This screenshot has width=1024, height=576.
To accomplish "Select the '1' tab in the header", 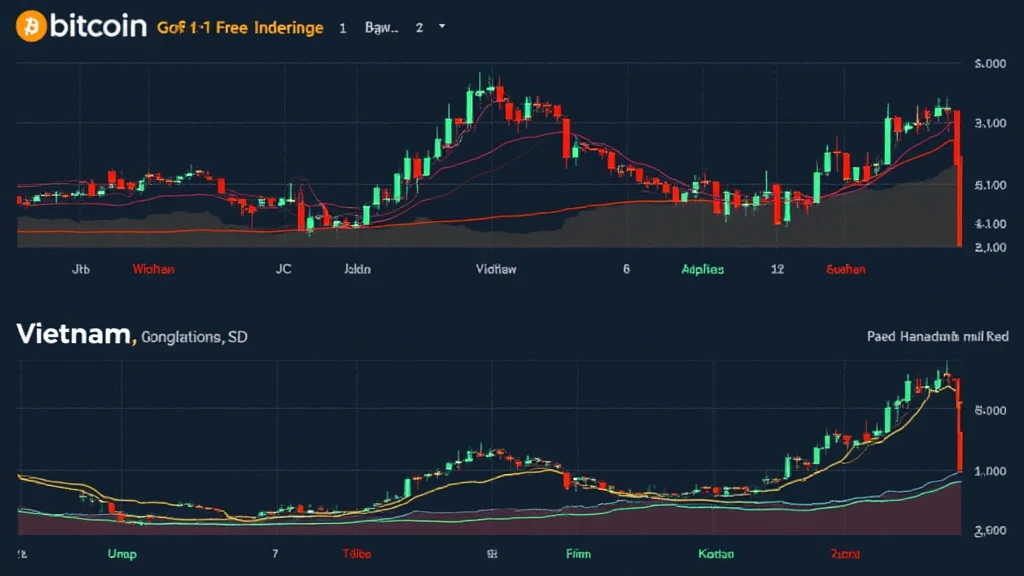I will click(342, 28).
